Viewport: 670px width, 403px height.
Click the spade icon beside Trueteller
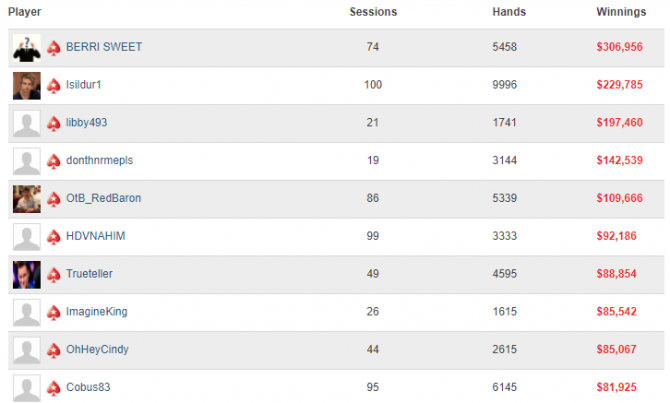click(53, 275)
